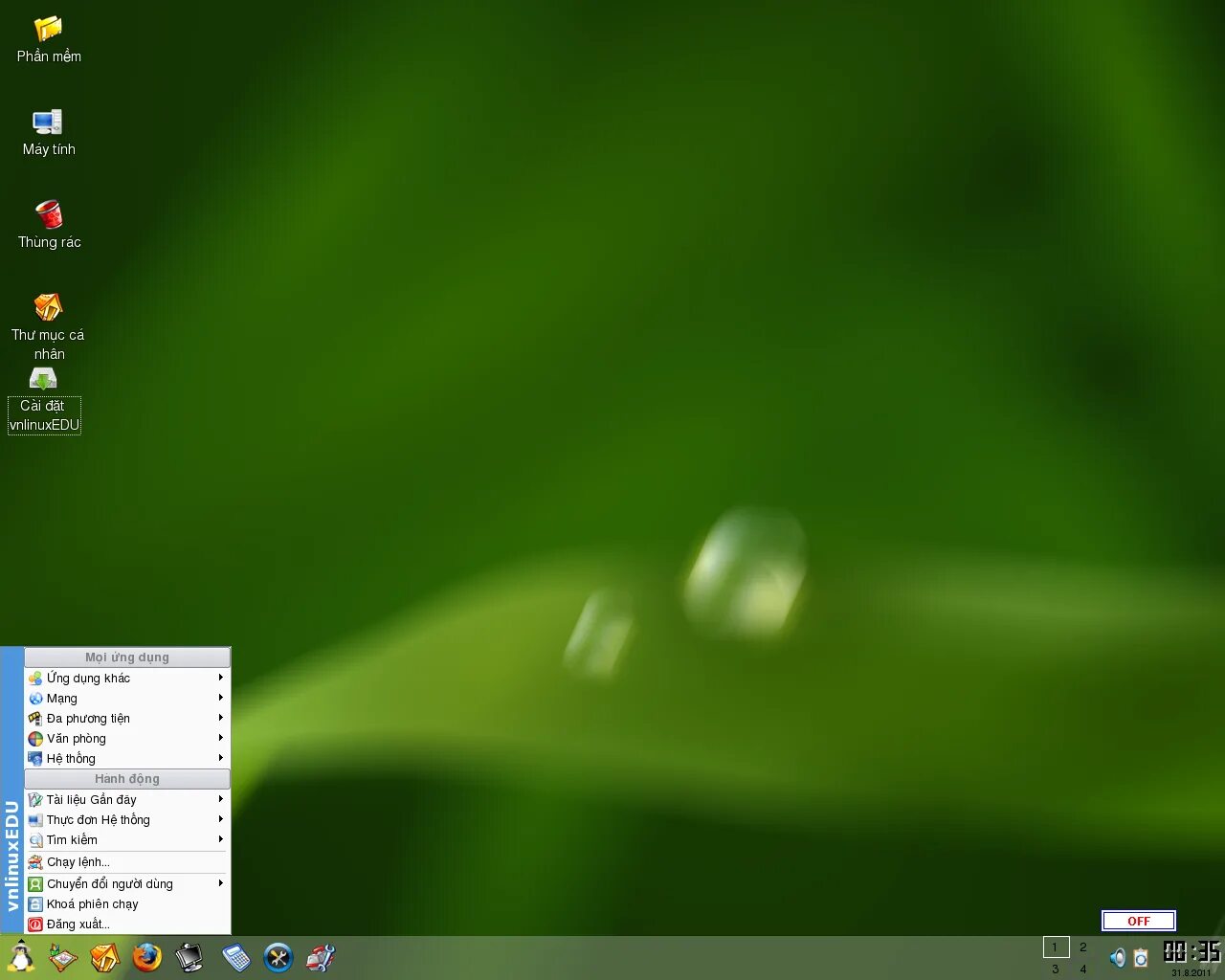
Task: Open the Máy tính desktop icon
Action: tap(48, 122)
